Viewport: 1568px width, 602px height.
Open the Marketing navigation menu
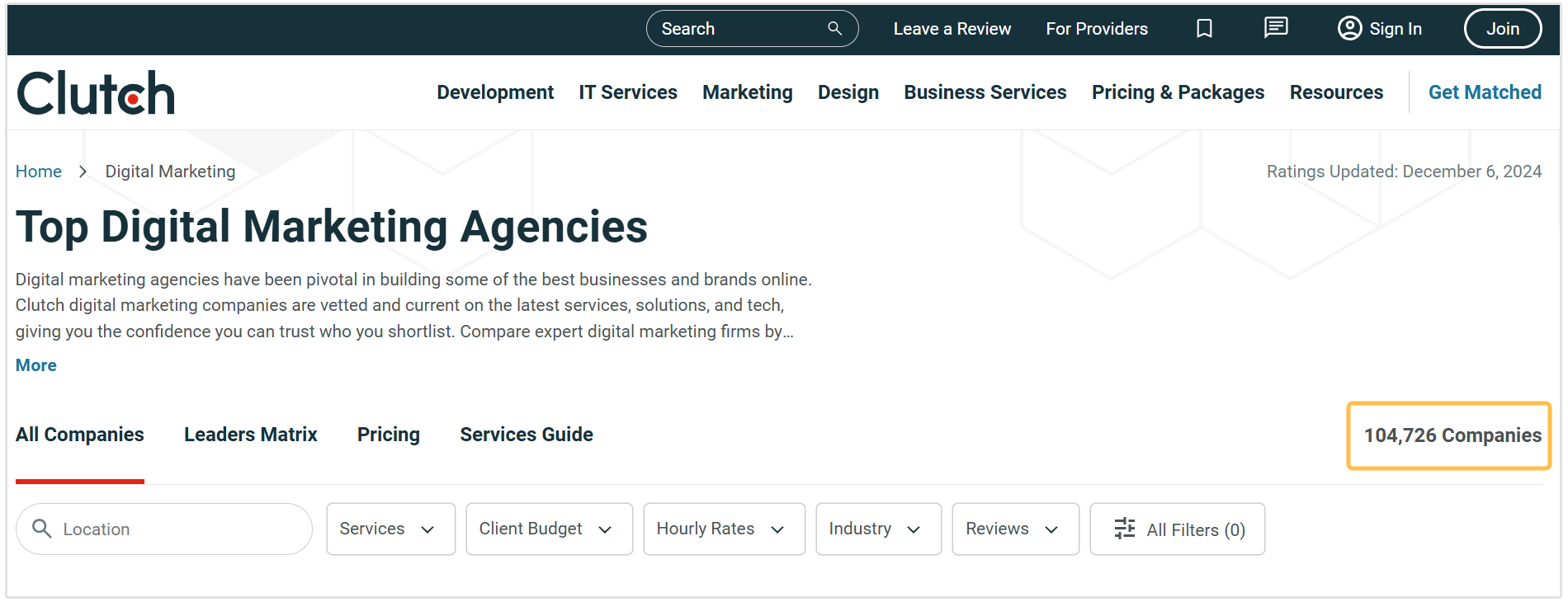748,92
